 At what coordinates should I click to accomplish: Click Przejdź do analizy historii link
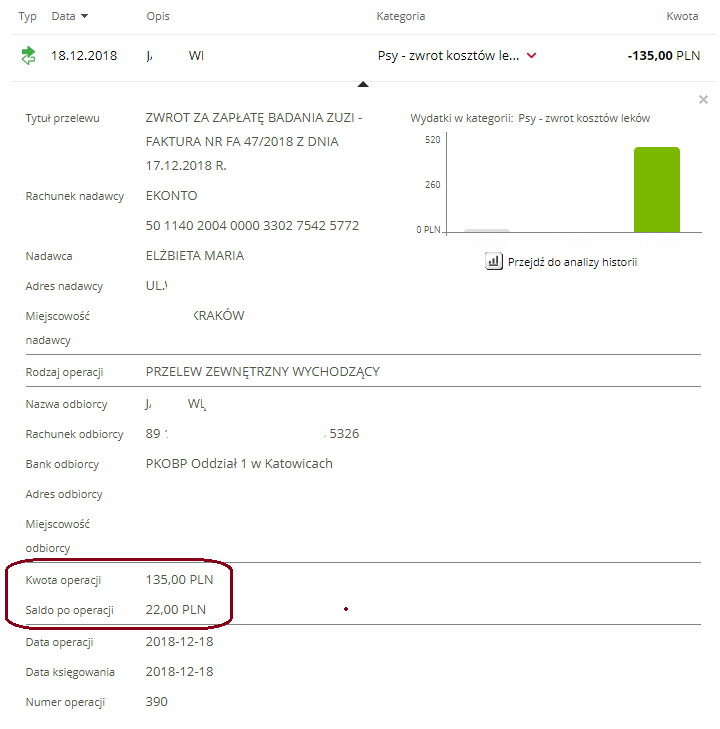pyautogui.click(x=572, y=262)
